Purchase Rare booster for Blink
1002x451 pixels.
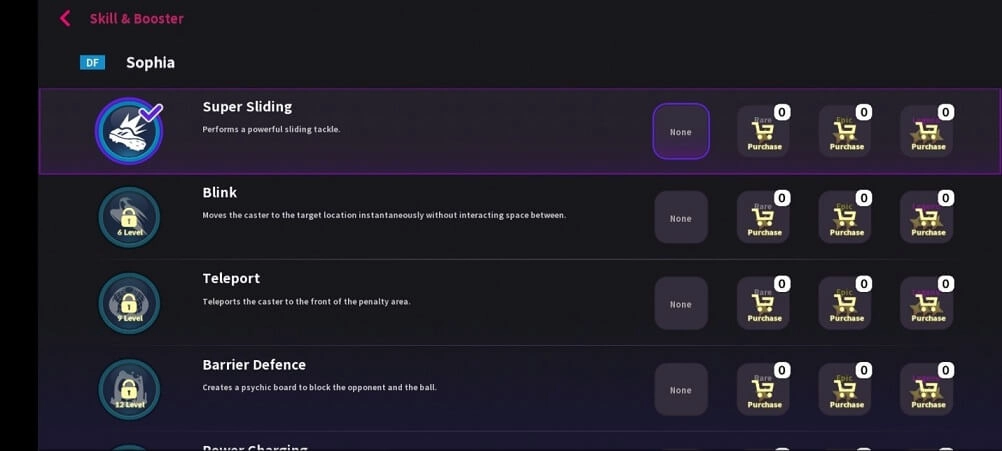coord(764,218)
